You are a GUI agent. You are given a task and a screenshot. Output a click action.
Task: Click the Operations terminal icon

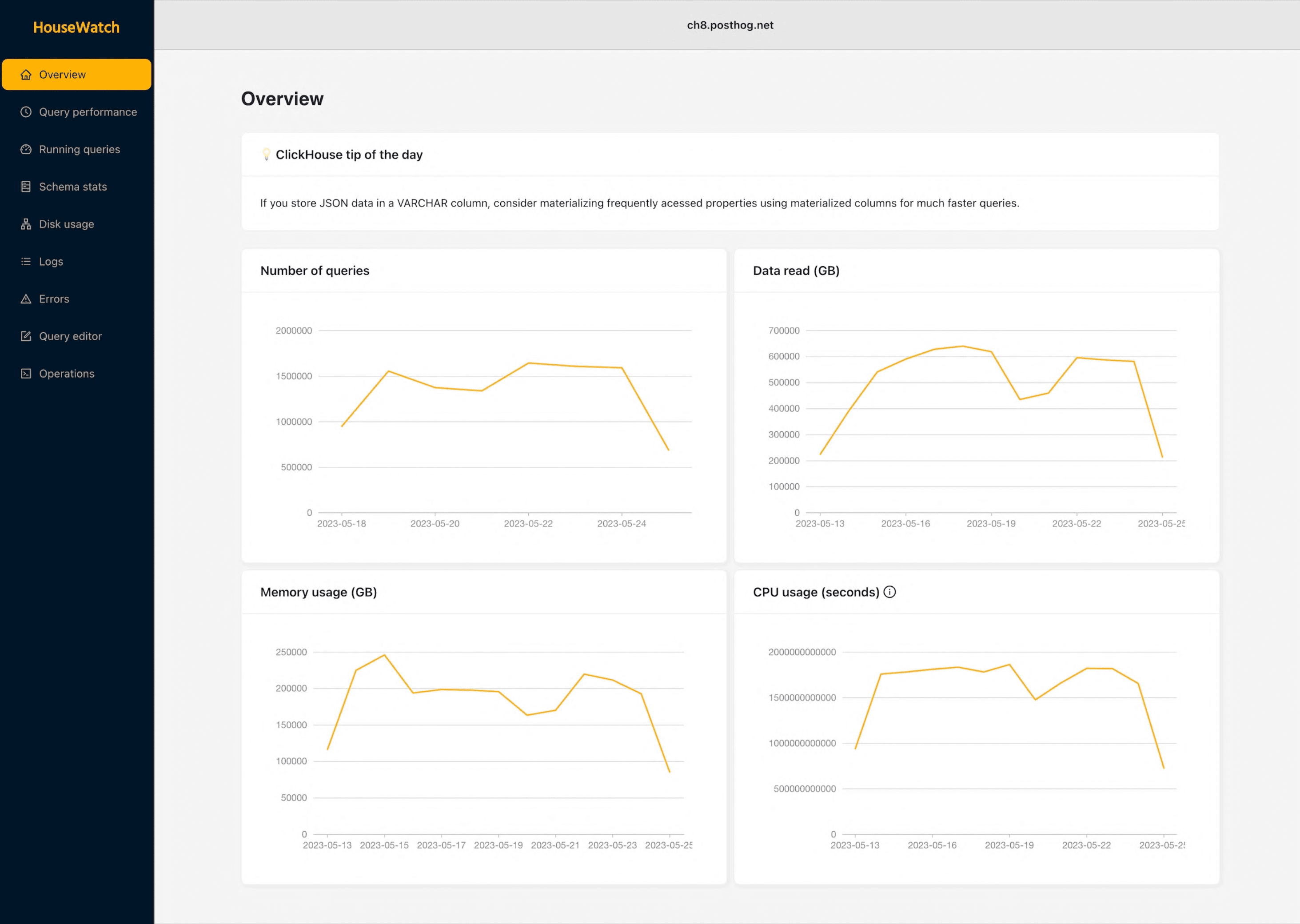click(26, 374)
